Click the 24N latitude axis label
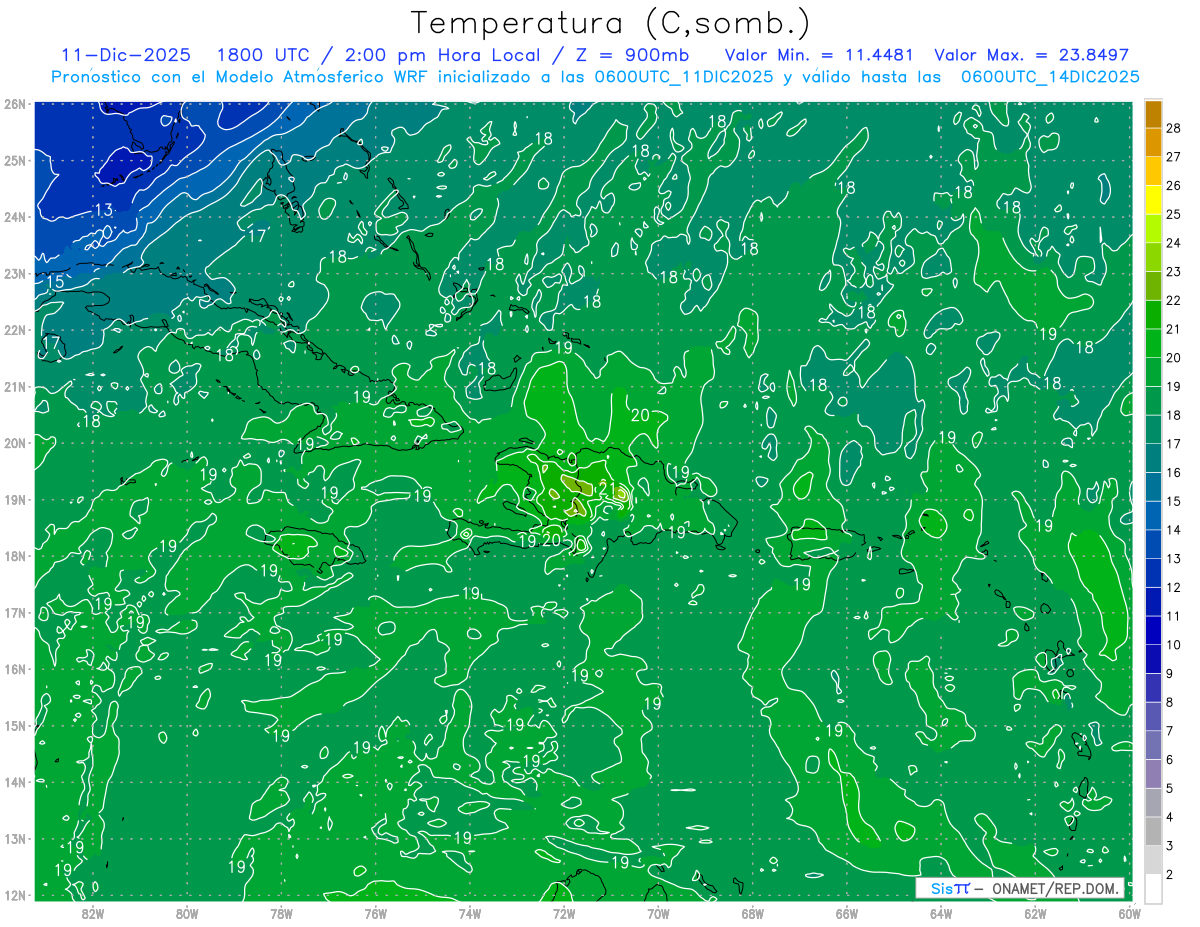The height and width of the screenshot is (927, 1200). 14,217
